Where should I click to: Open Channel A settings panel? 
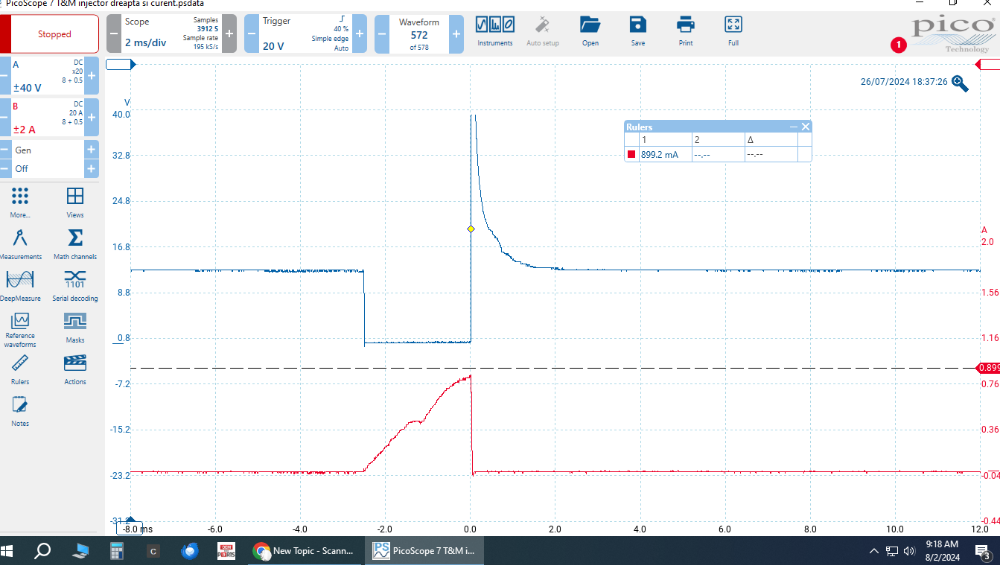[45, 75]
